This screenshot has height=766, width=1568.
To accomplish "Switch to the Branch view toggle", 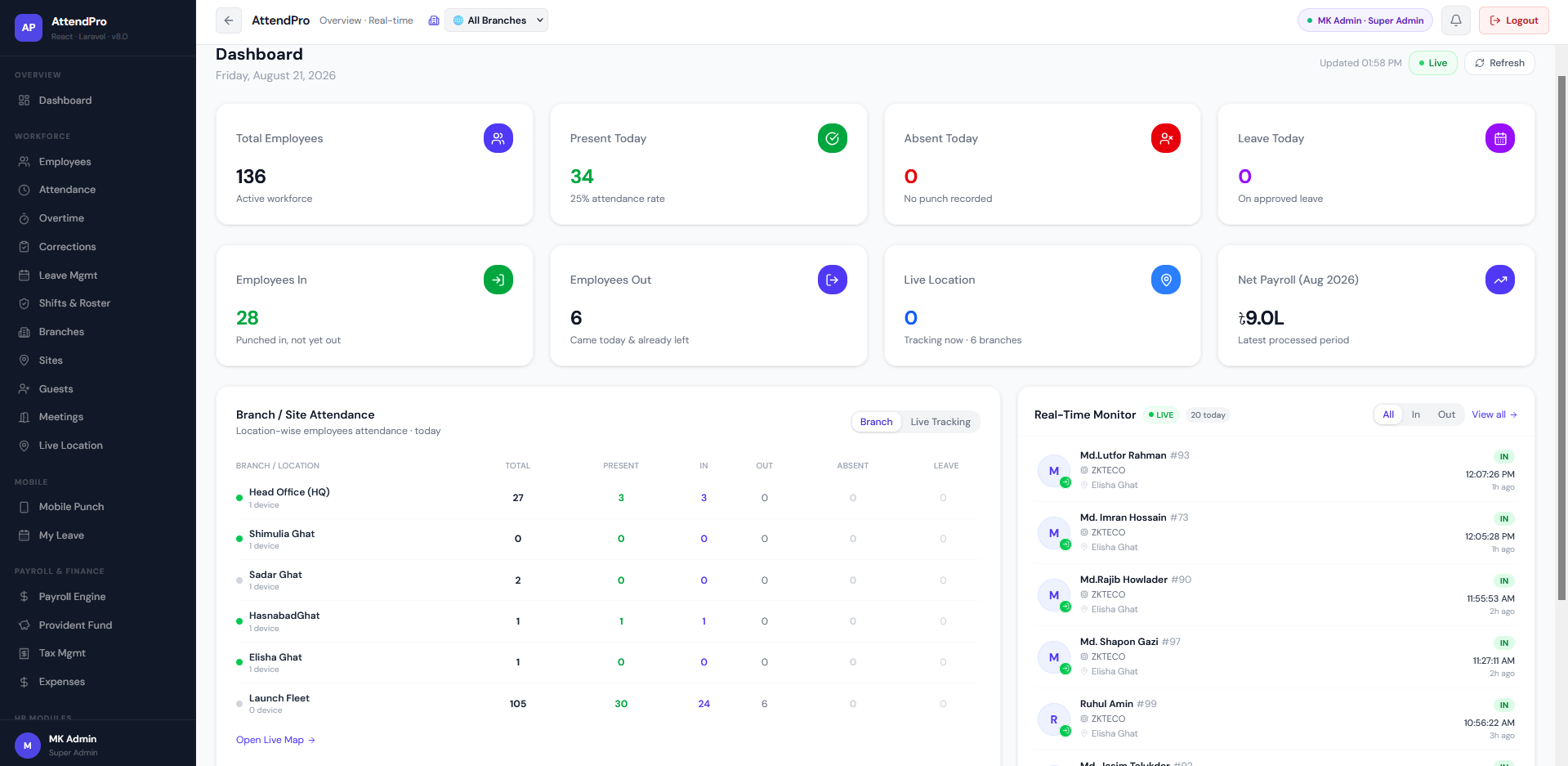I will coord(876,422).
